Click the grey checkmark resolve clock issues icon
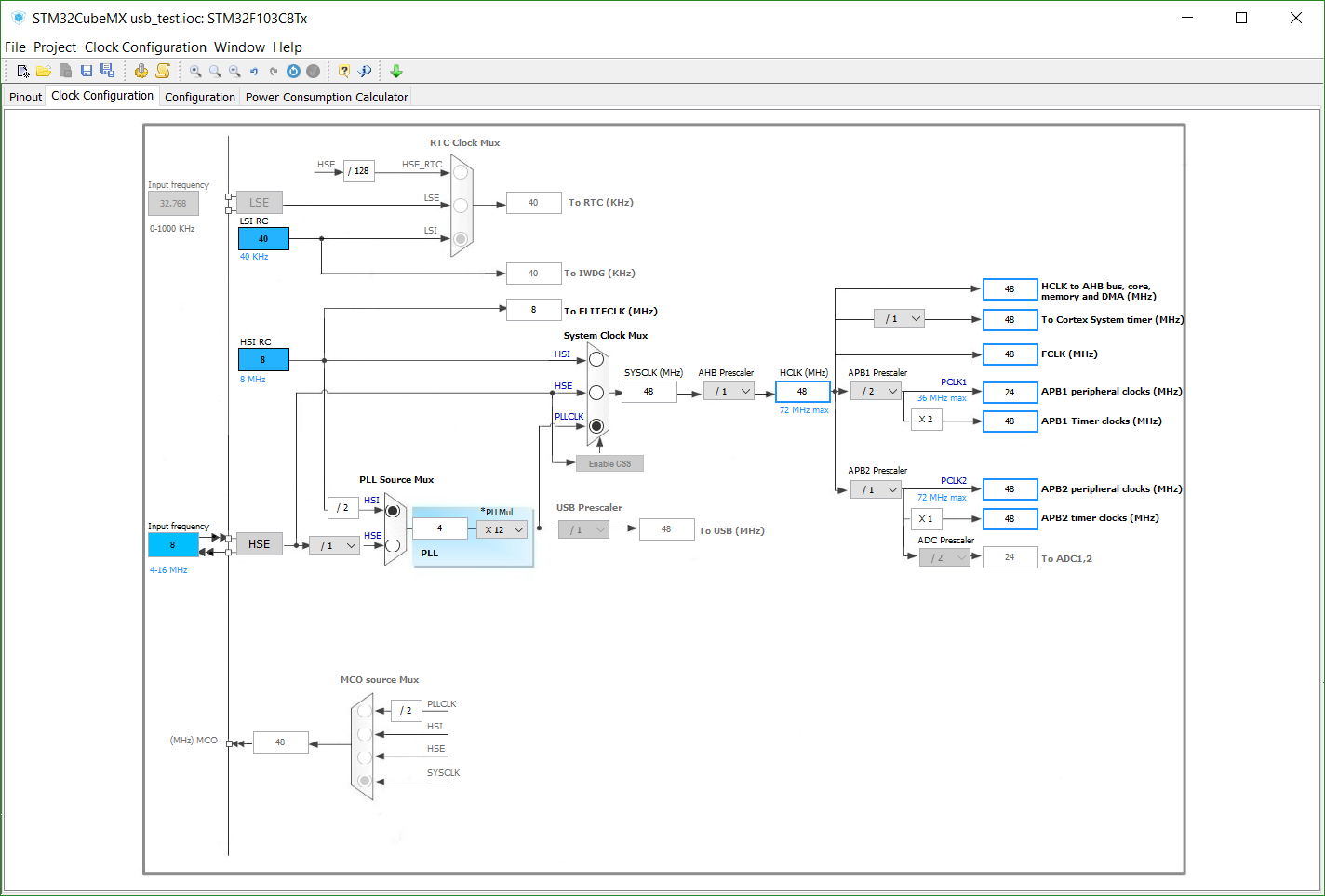1325x896 pixels. point(314,71)
